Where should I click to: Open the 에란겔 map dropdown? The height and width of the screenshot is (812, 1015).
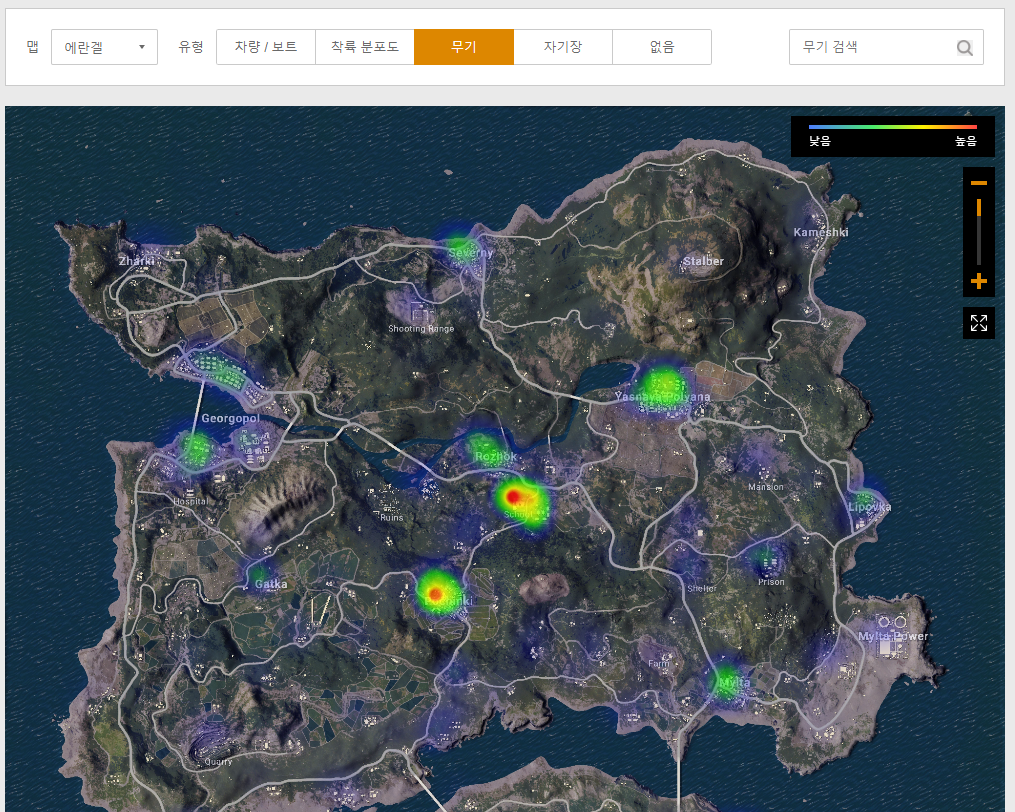104,47
